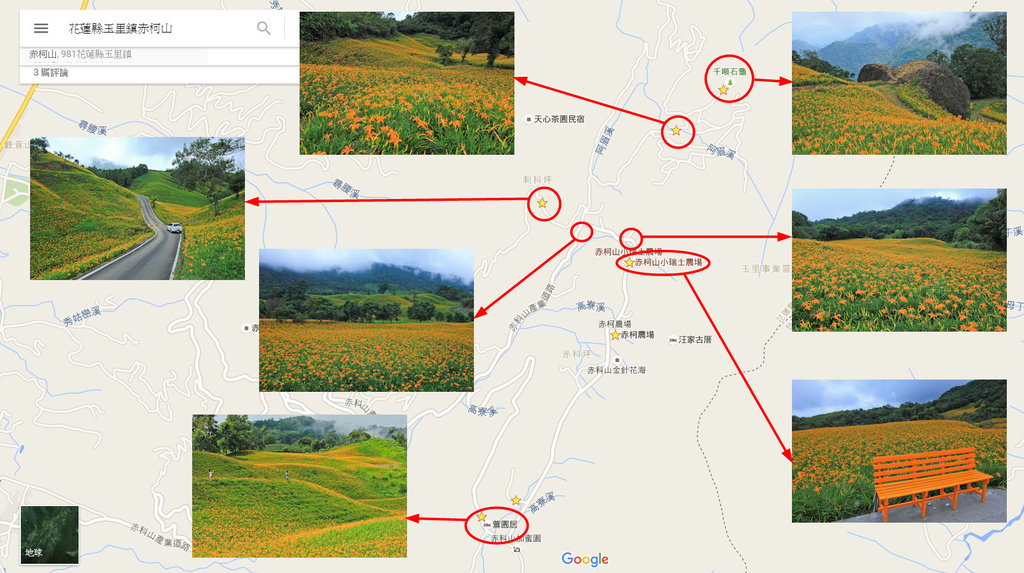Click the search box with 花蓮縣玉里鎮赤柯山

(x=150, y=28)
